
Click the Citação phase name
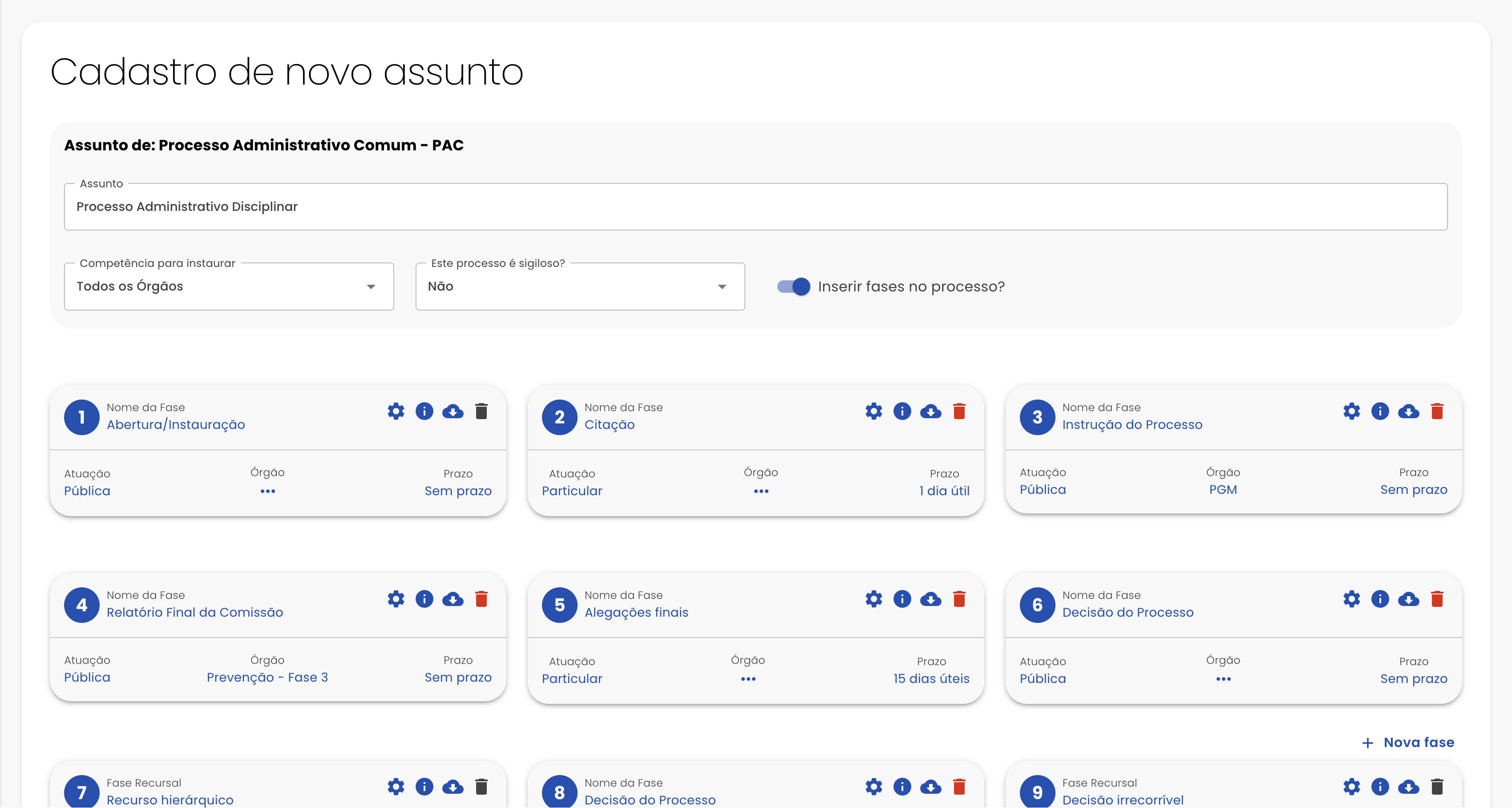coord(609,424)
